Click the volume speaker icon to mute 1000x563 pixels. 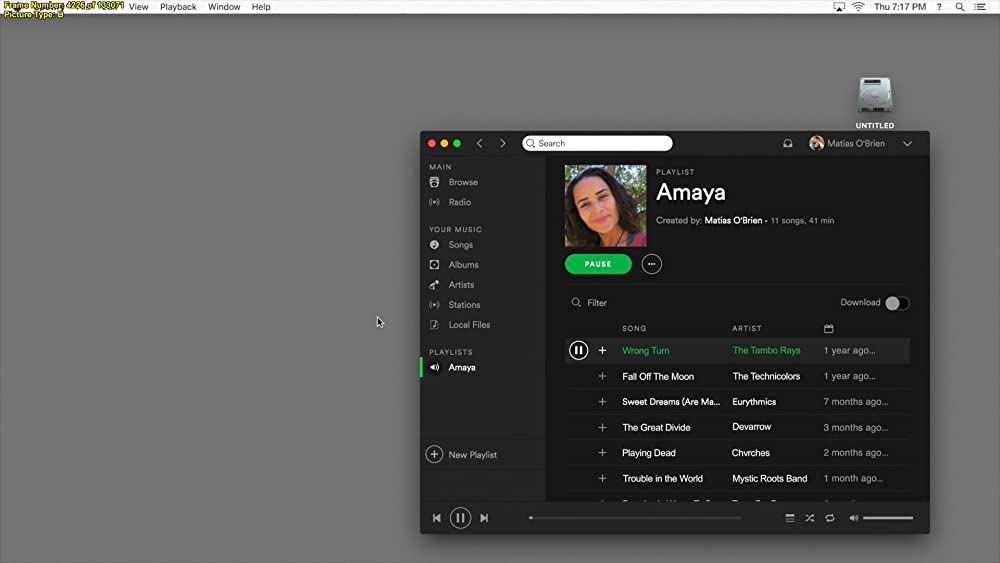[853, 518]
